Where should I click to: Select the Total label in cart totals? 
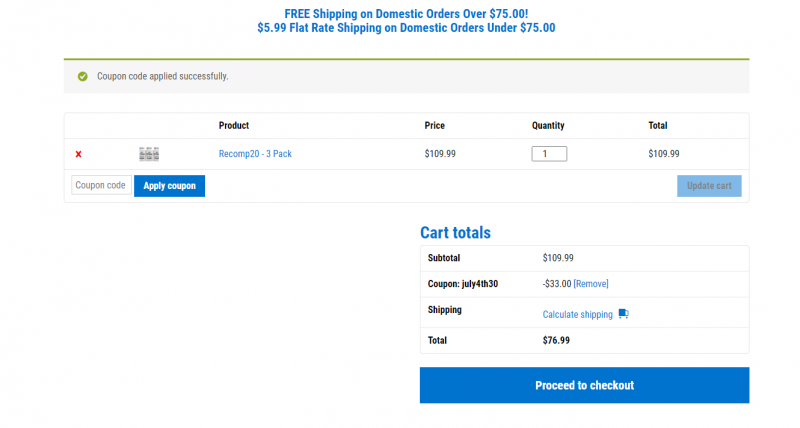click(x=437, y=340)
